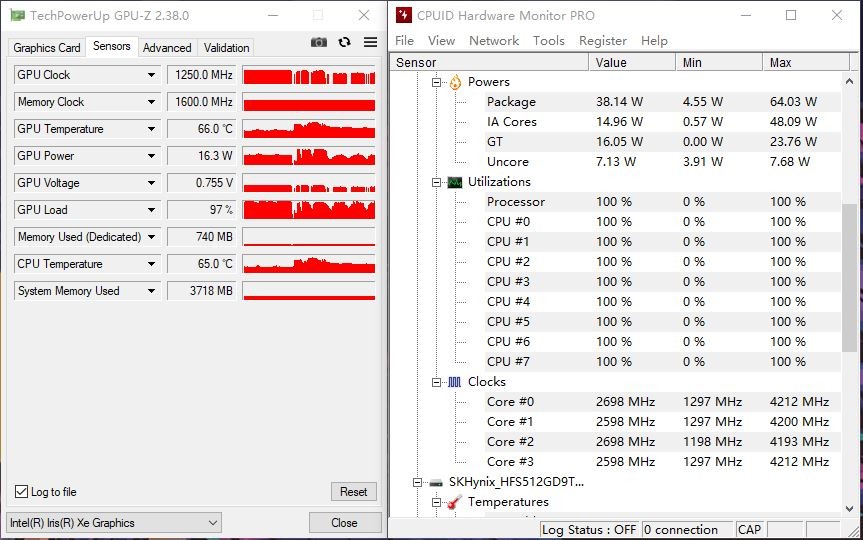Screen dimensions: 863x540
Task: Open the GPU Load sensor dropdown
Action: 151,210
